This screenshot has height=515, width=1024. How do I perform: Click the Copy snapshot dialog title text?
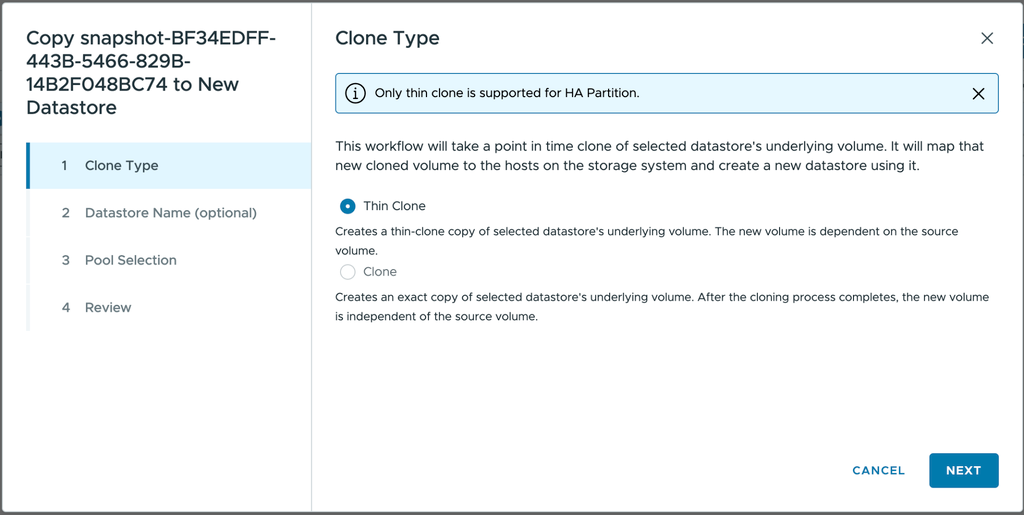[x=151, y=72]
